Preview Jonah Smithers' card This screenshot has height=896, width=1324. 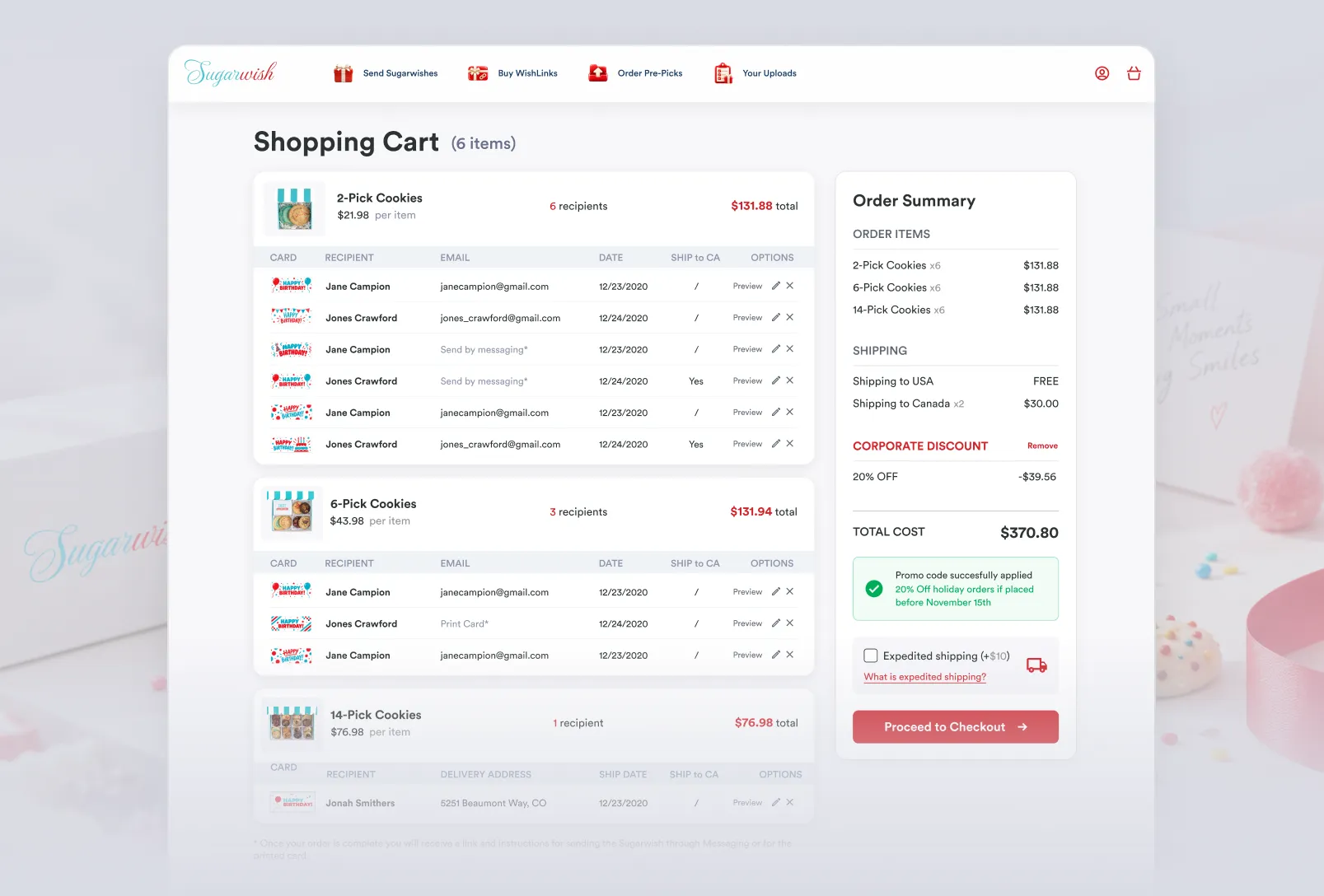747,802
